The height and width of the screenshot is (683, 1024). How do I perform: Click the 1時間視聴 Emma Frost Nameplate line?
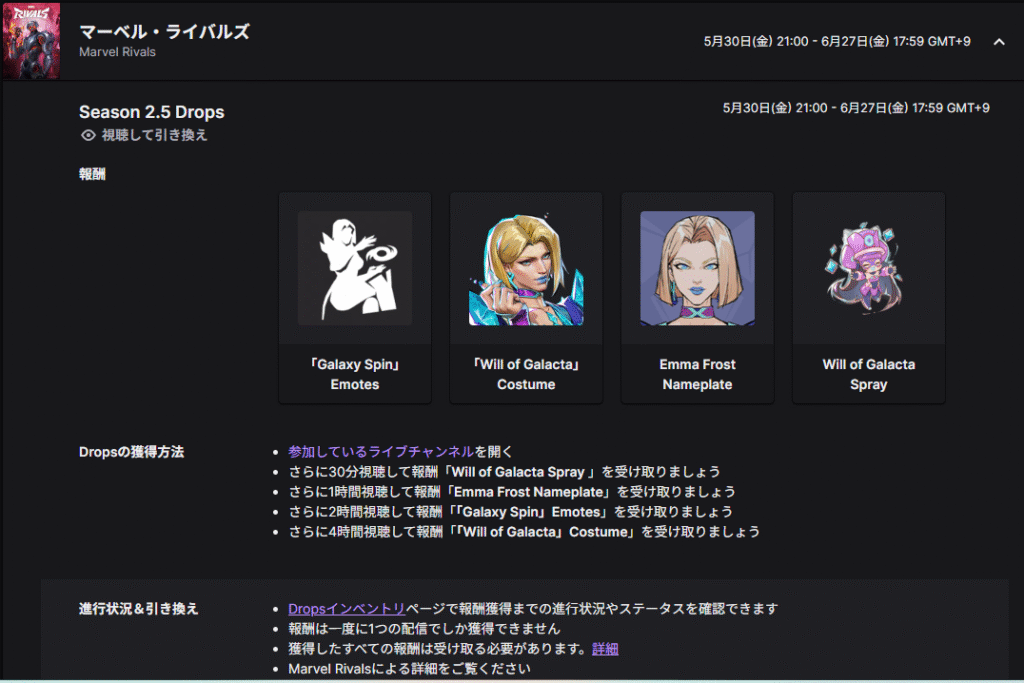tap(512, 492)
